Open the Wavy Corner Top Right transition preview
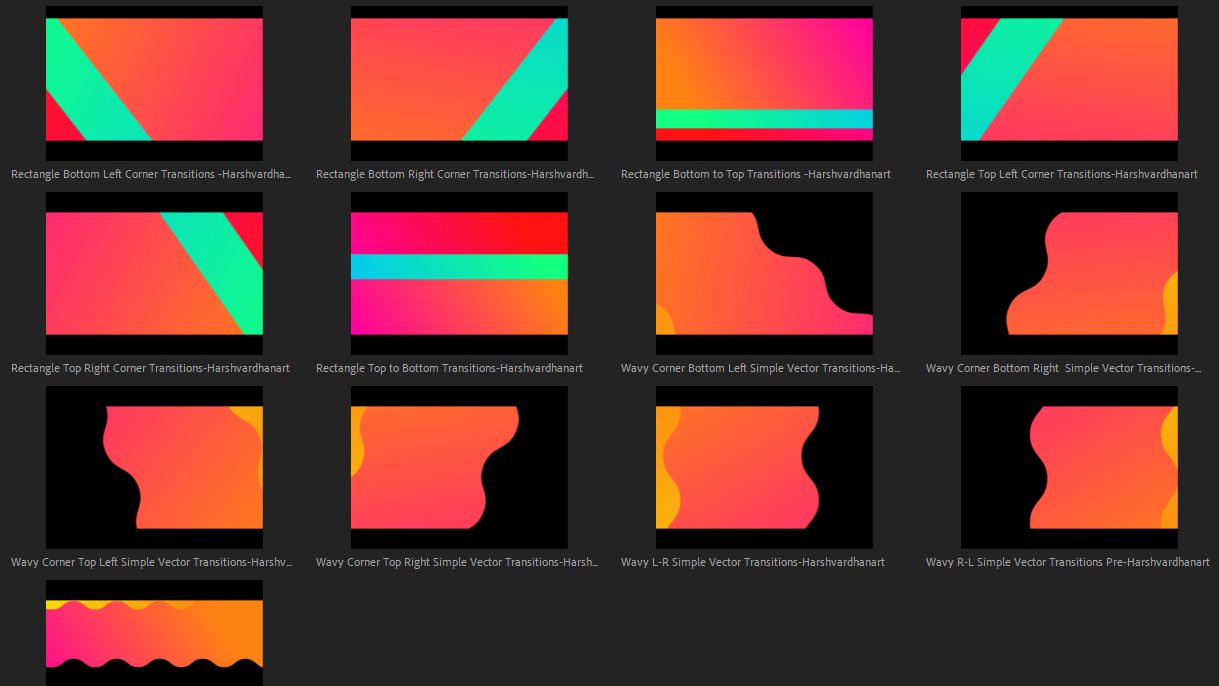Image resolution: width=1219 pixels, height=686 pixels. [x=458, y=467]
